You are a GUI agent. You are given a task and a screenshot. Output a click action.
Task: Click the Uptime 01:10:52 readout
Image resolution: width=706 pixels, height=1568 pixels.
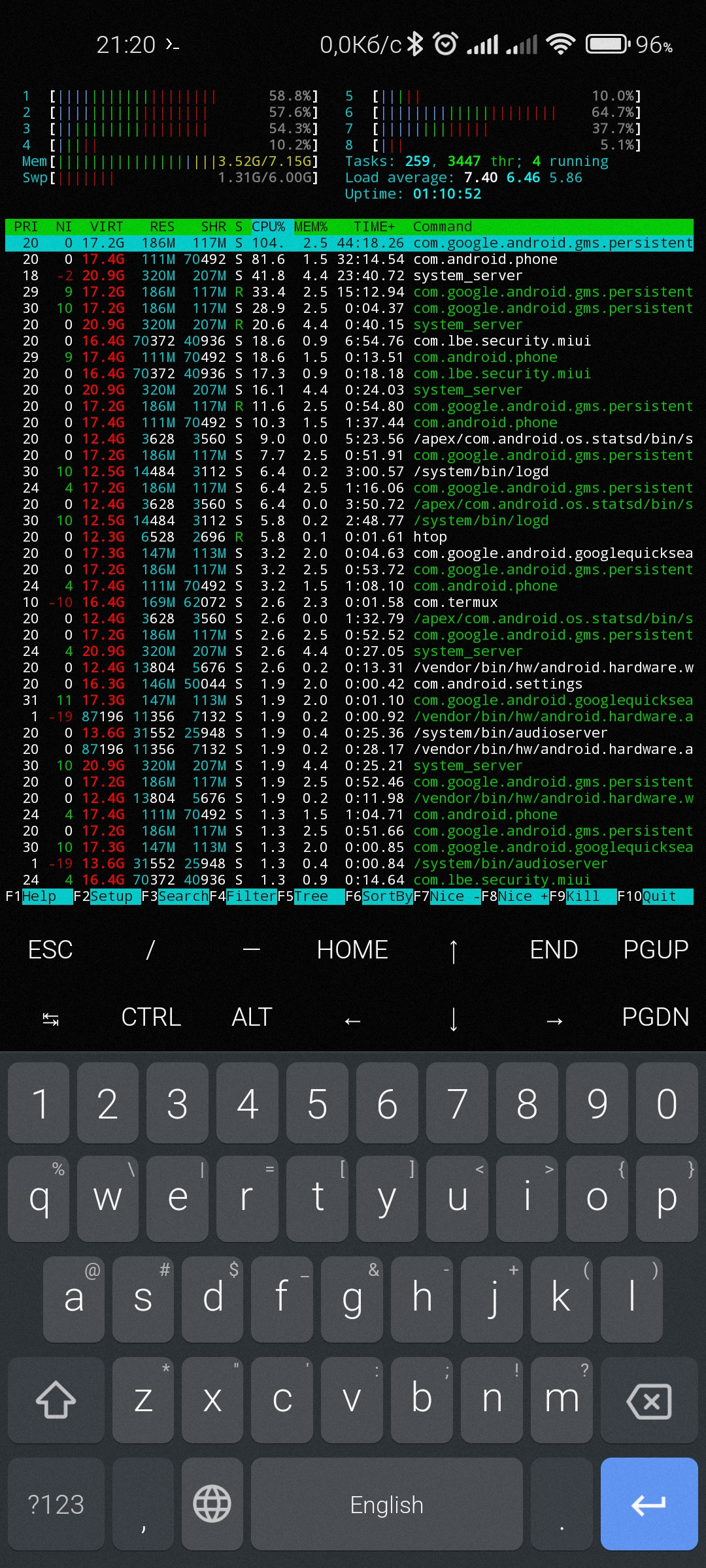[413, 194]
